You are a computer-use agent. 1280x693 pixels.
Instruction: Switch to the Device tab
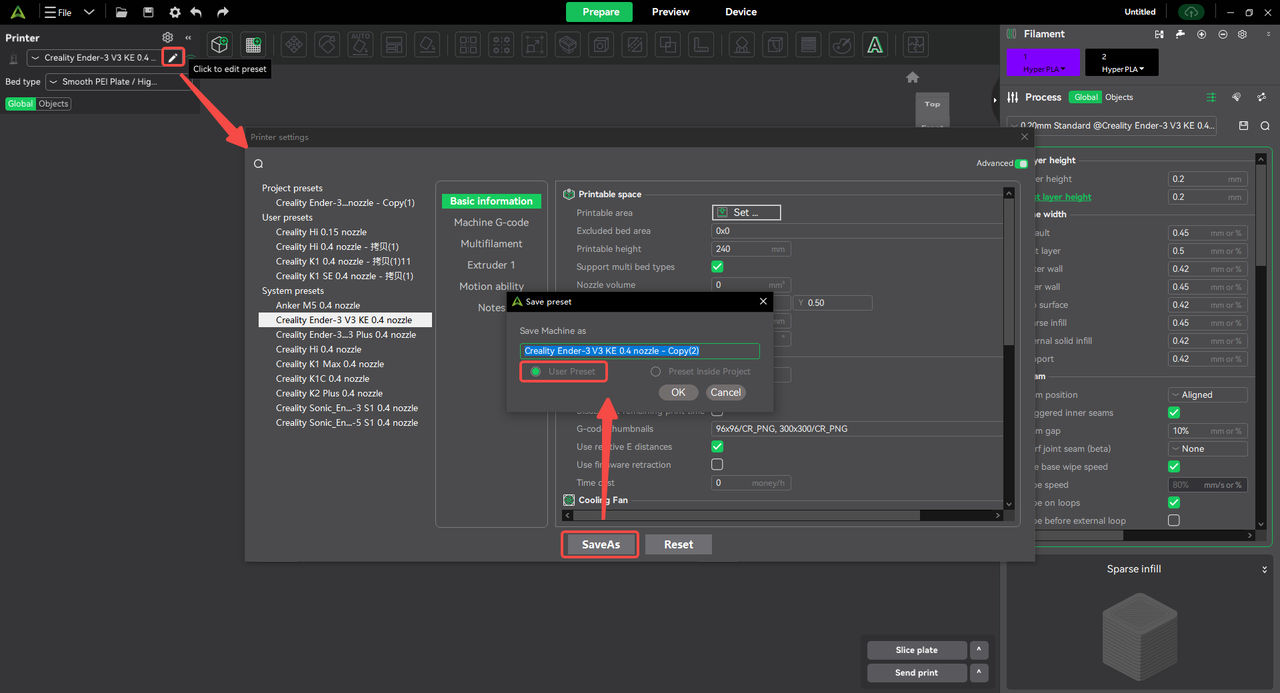[741, 12]
